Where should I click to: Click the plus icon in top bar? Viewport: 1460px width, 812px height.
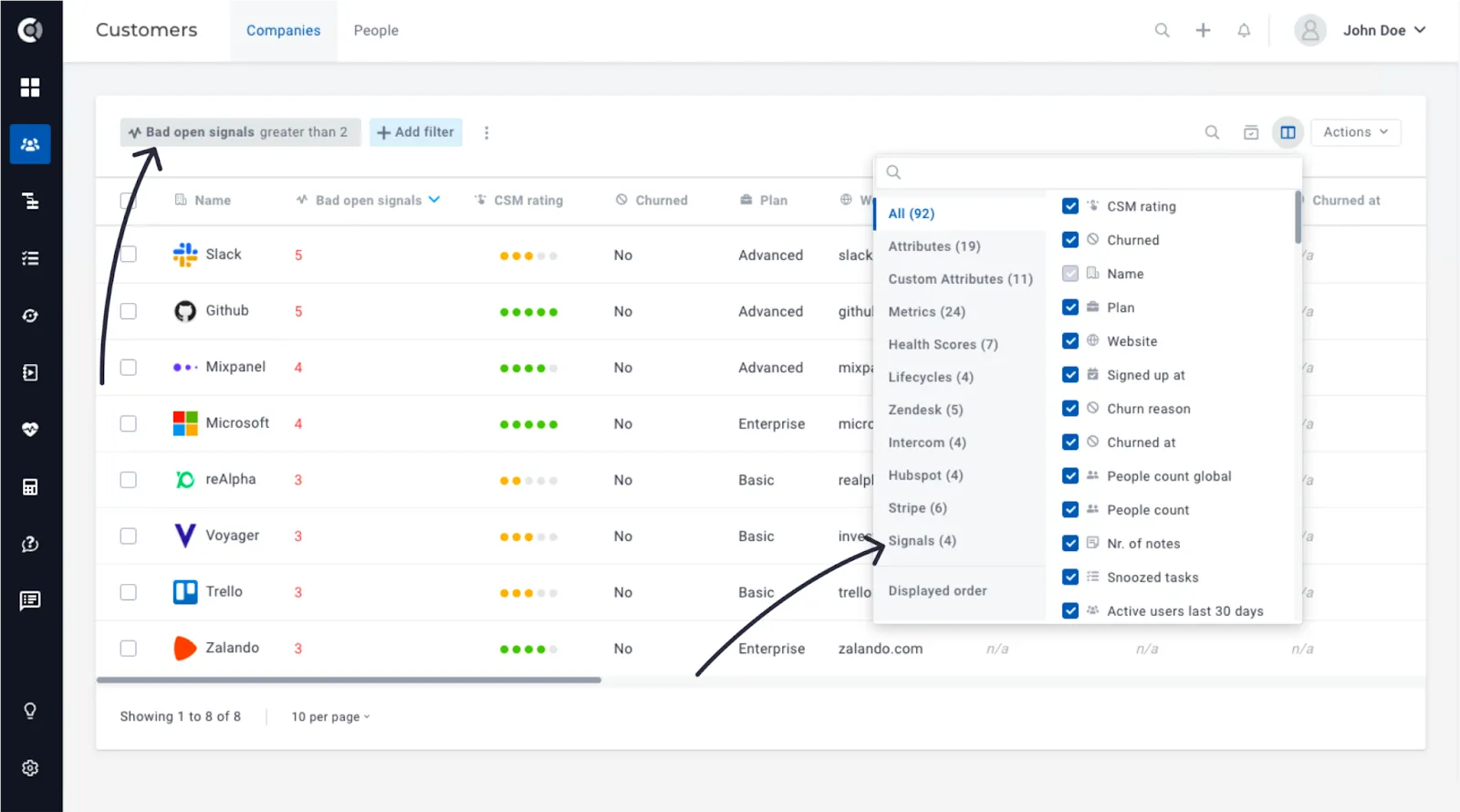click(1203, 30)
